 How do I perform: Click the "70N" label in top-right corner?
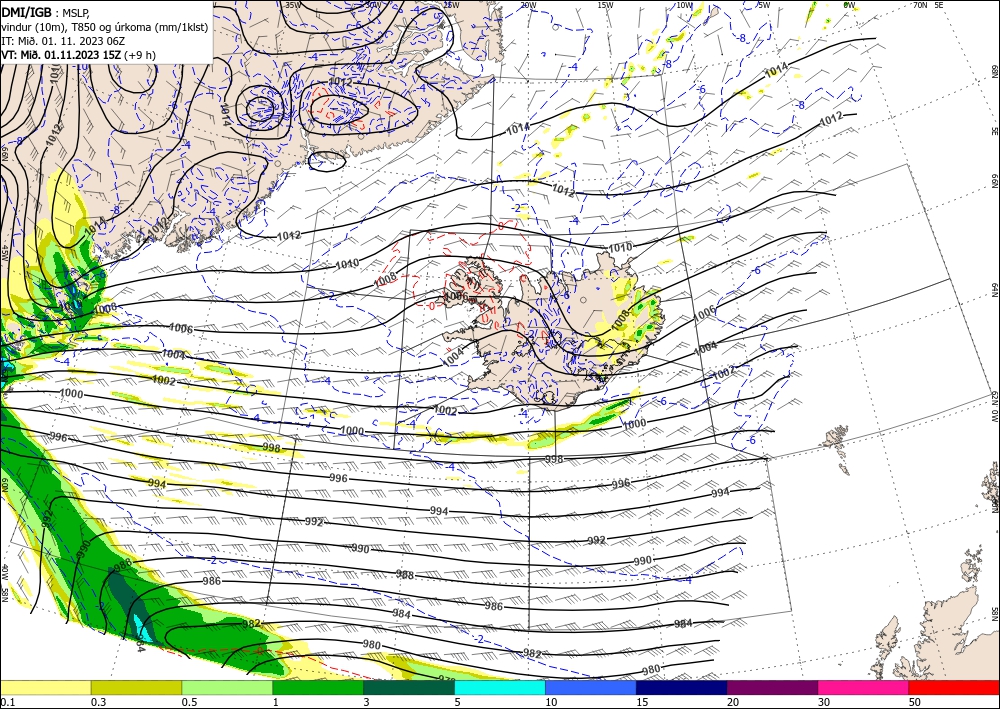[920, 5]
